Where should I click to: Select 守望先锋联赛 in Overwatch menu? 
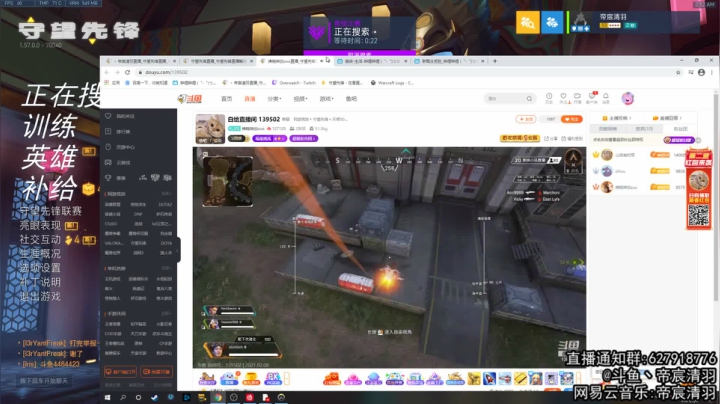51,211
